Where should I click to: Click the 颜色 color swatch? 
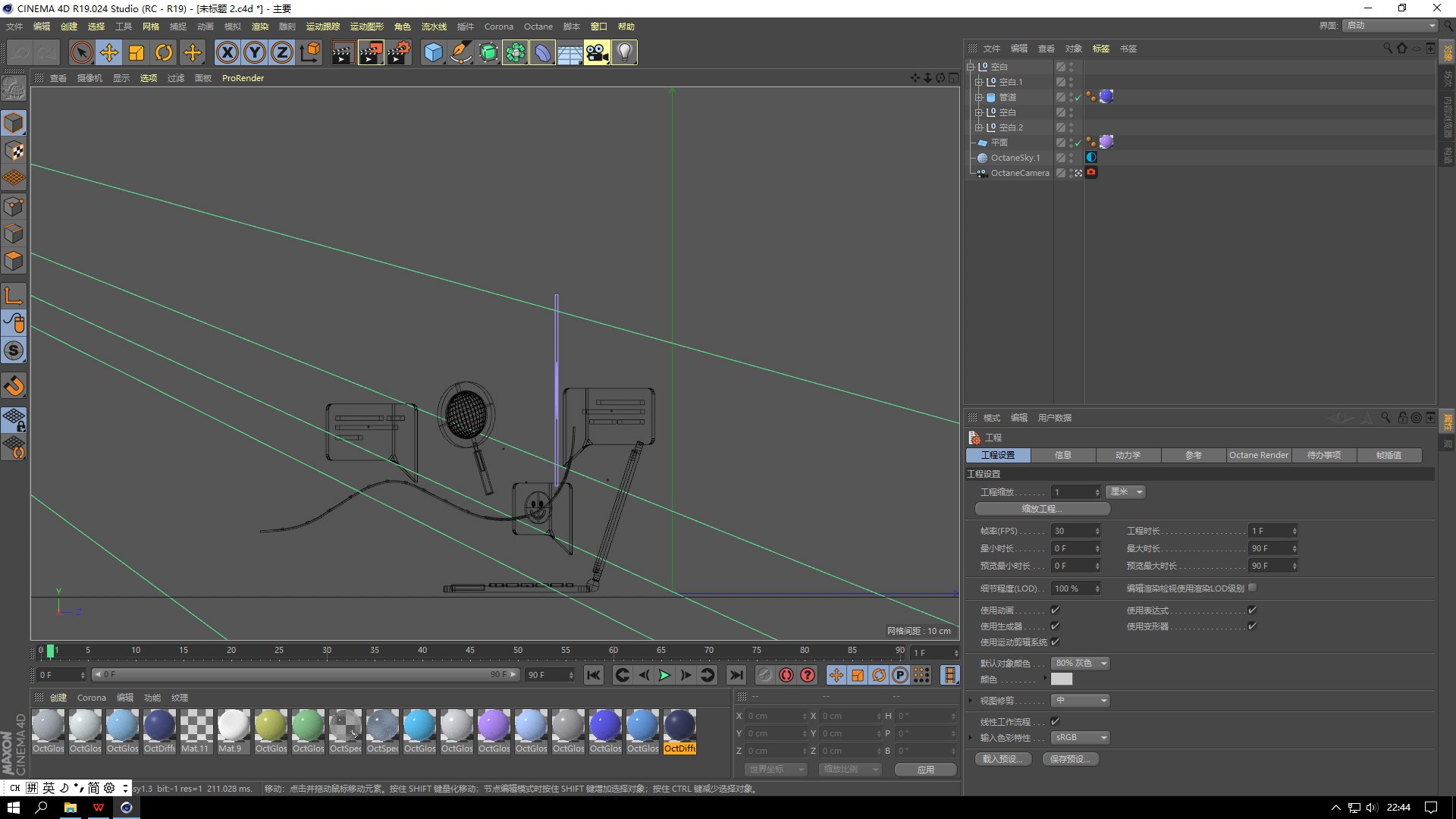coord(1062,679)
